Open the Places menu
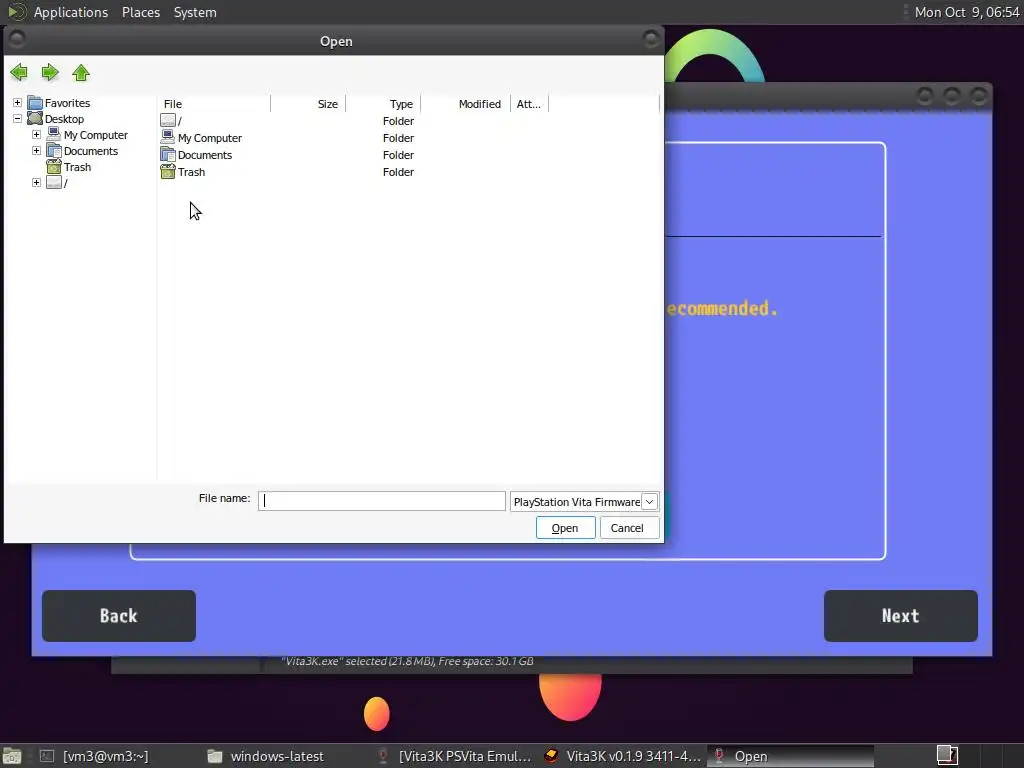The height and width of the screenshot is (768, 1024). click(x=141, y=12)
